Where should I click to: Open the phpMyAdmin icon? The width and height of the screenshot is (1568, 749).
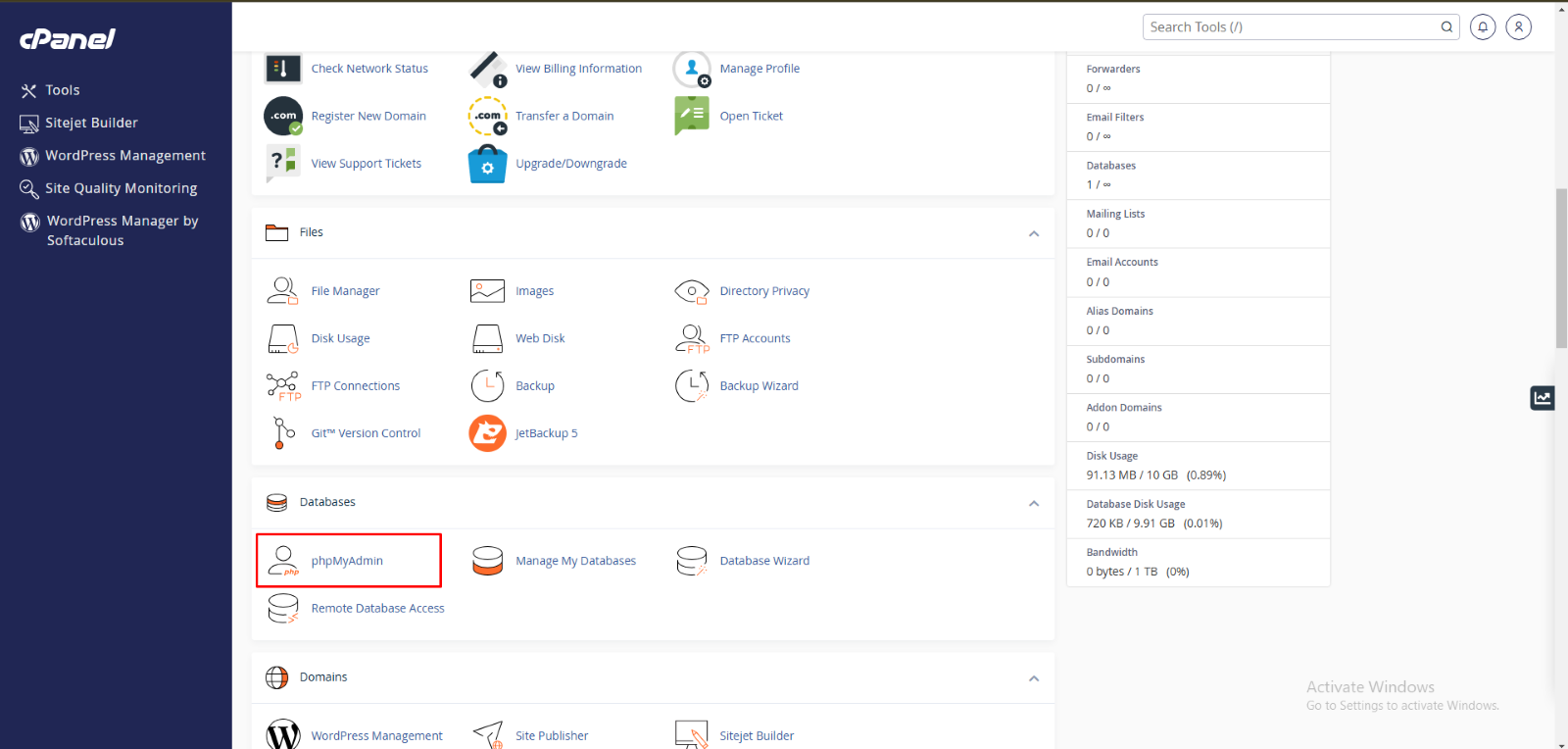pyautogui.click(x=283, y=561)
